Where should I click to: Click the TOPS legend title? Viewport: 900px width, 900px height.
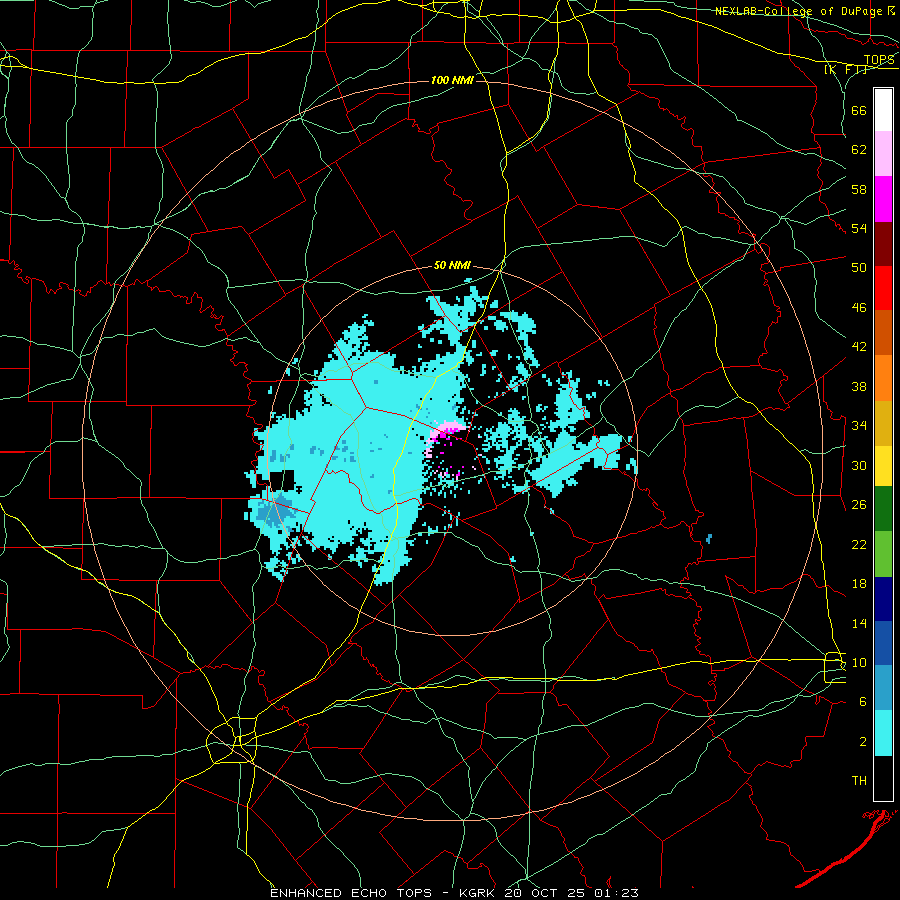[x=879, y=60]
